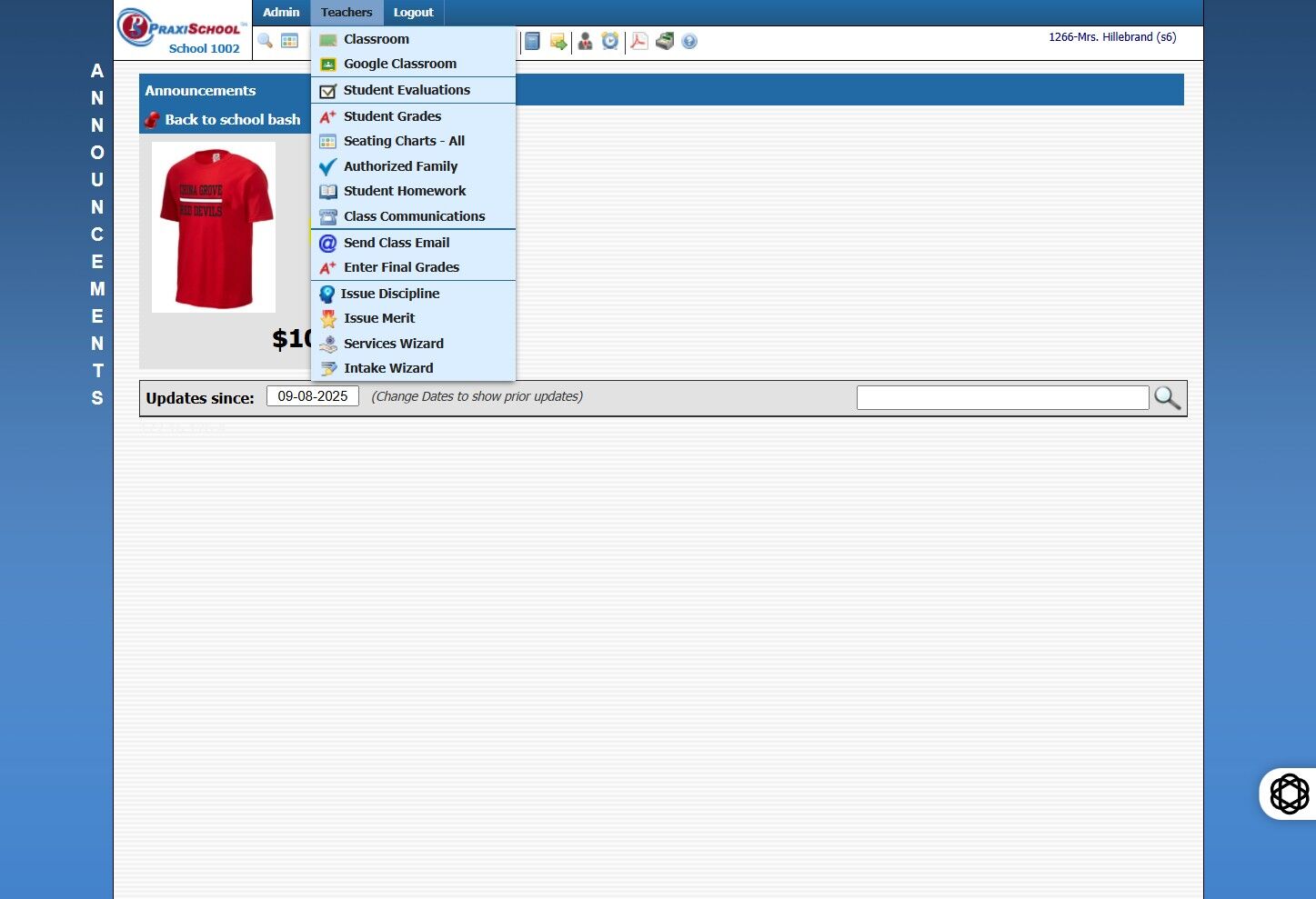Click the School 1002 label
The height and width of the screenshot is (899, 1316).
204,49
